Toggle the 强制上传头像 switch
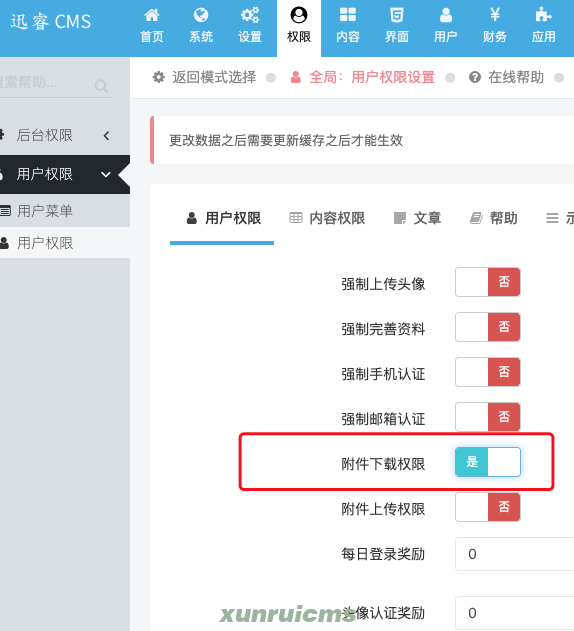 pos(487,282)
